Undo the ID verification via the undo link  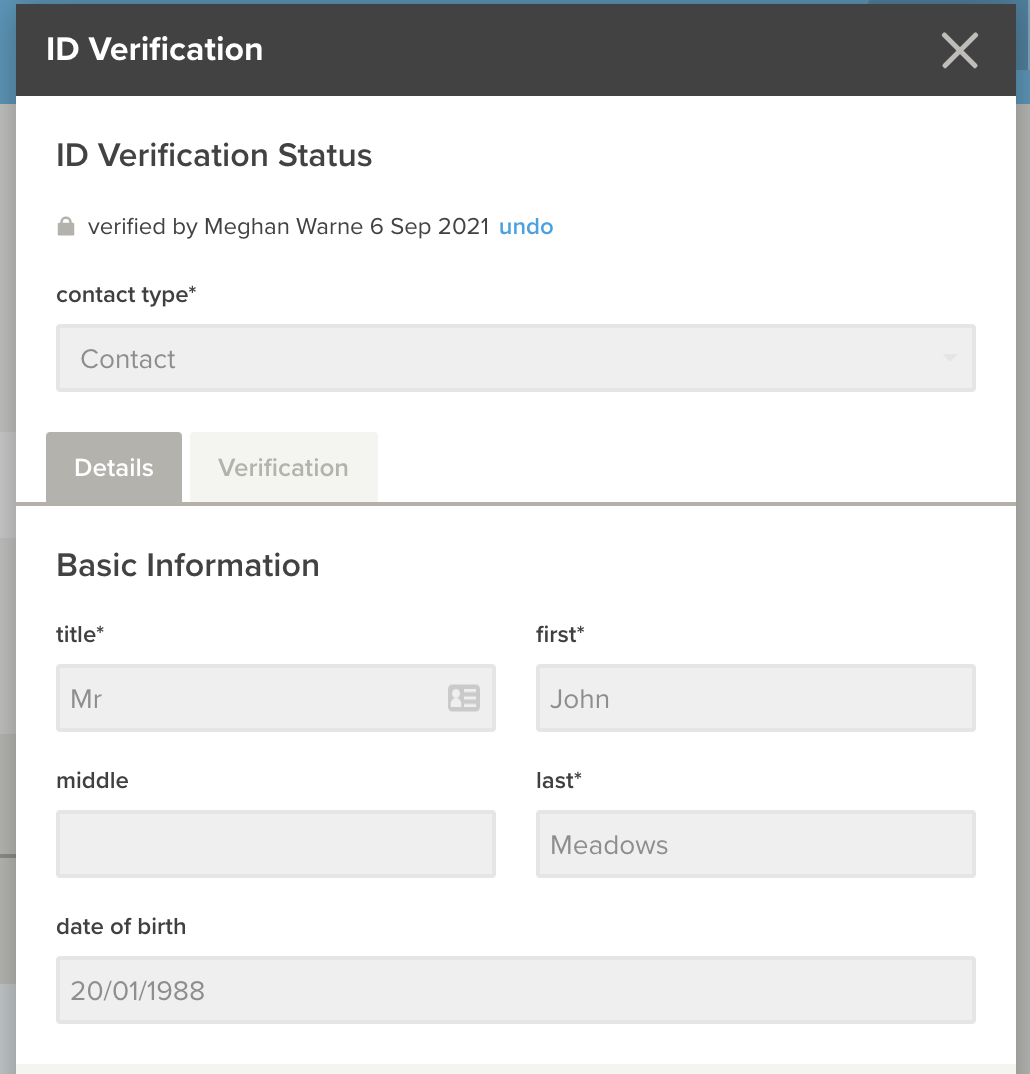526,226
